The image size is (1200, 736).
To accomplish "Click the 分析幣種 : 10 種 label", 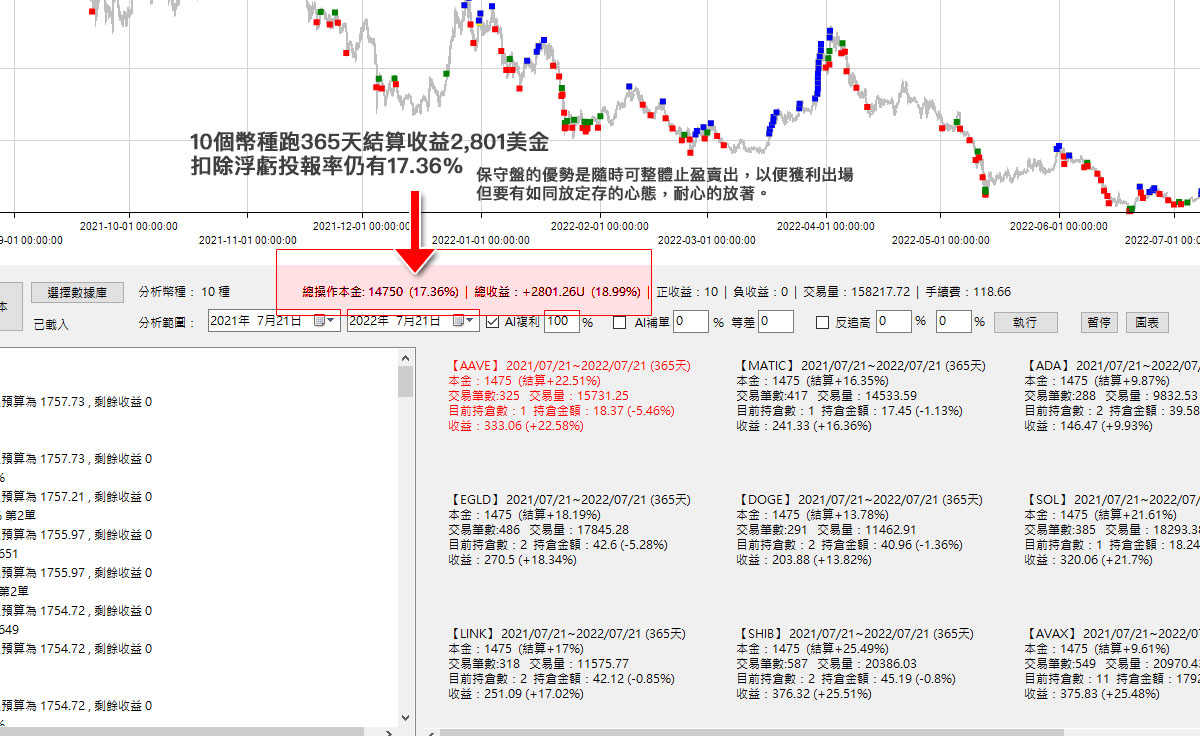I will tap(184, 292).
